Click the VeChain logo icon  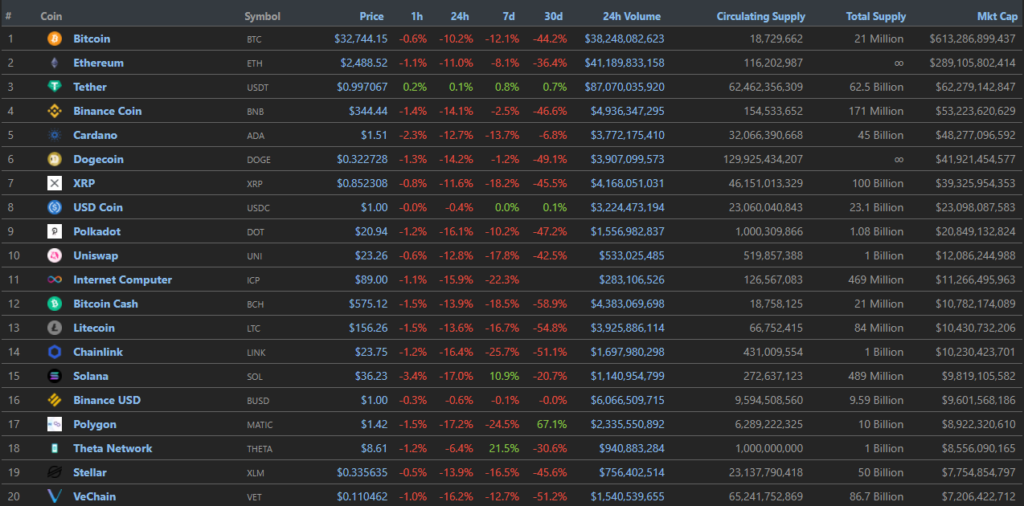coord(54,497)
